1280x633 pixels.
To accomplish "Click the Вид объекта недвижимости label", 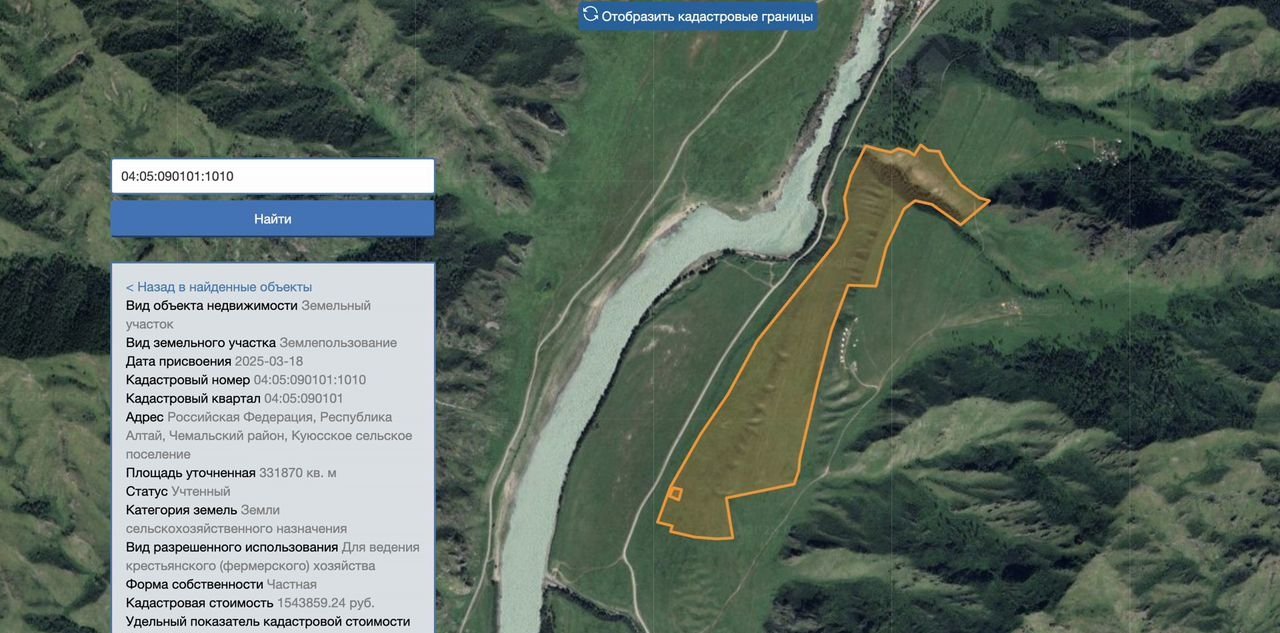I will pos(211,305).
